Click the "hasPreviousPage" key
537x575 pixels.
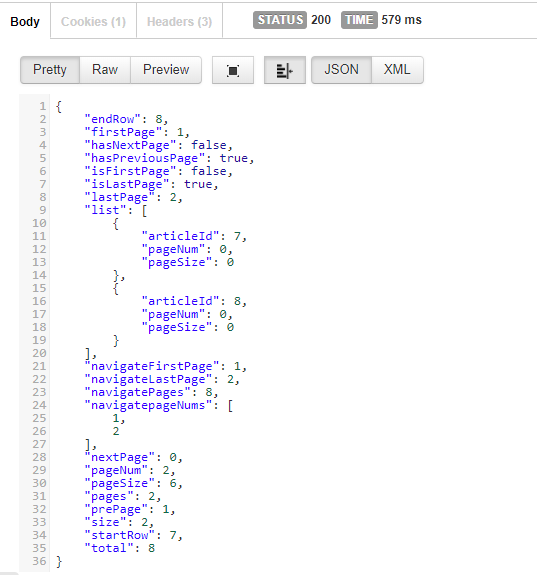tap(145, 158)
